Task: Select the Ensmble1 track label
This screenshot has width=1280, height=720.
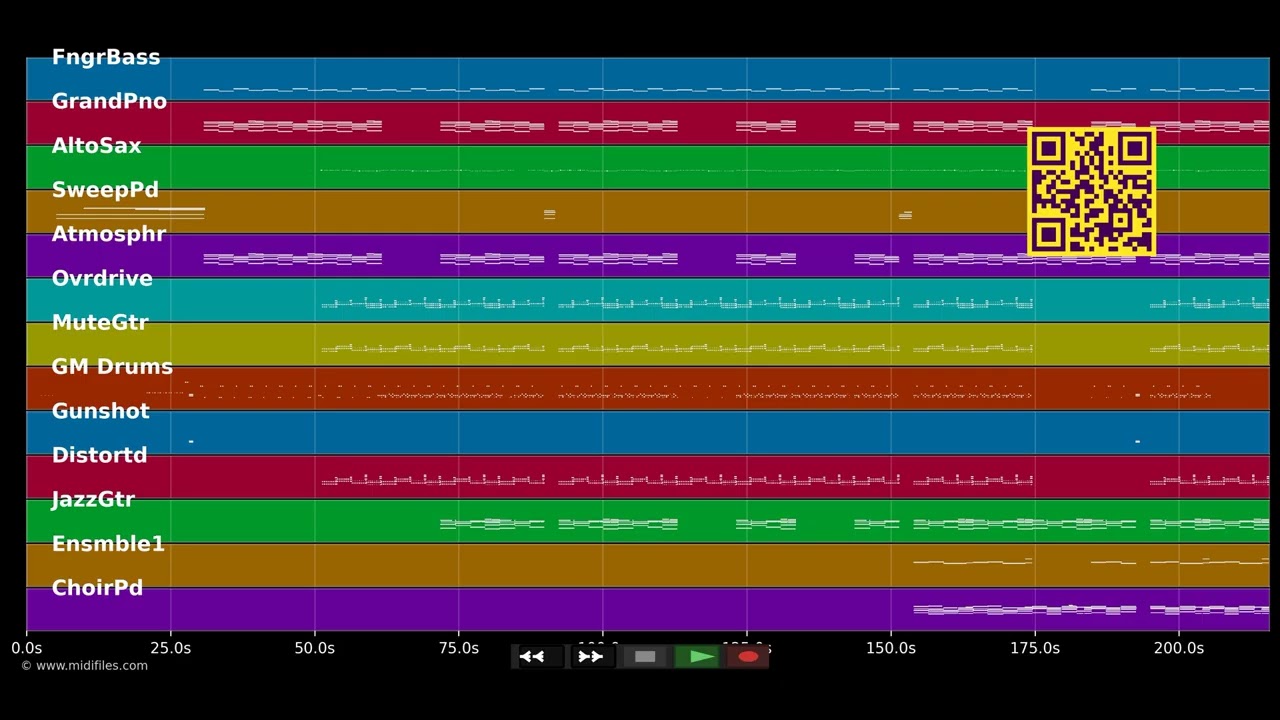Action: pyautogui.click(x=108, y=544)
